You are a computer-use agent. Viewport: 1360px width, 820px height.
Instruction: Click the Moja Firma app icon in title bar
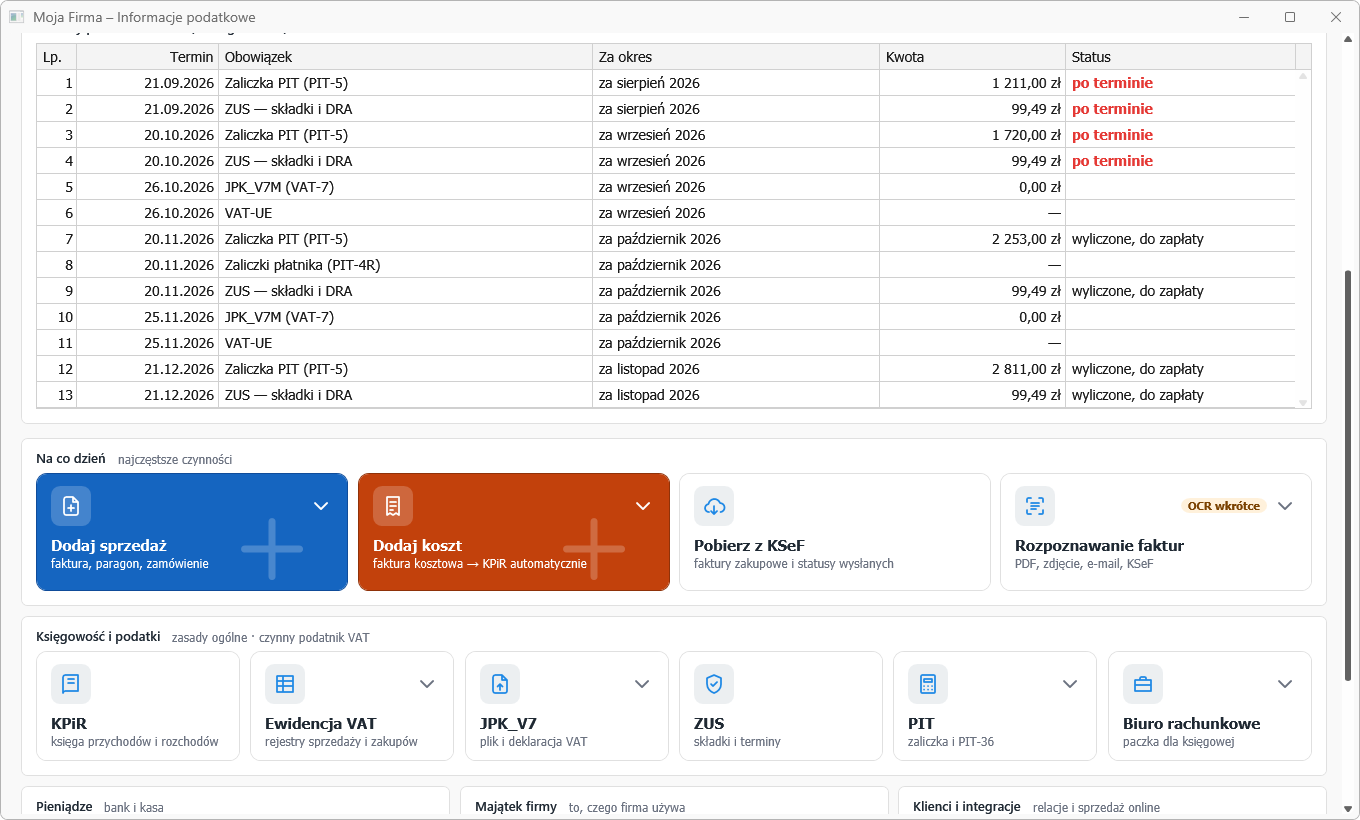17,17
